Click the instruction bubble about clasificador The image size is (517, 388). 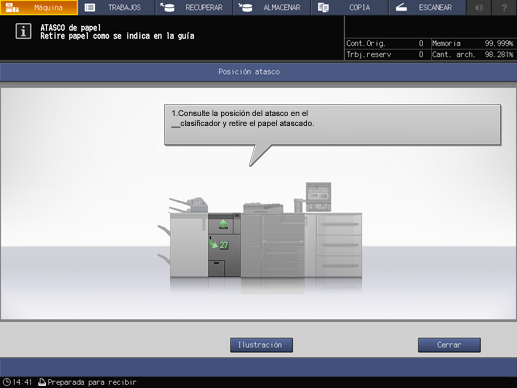[332, 125]
